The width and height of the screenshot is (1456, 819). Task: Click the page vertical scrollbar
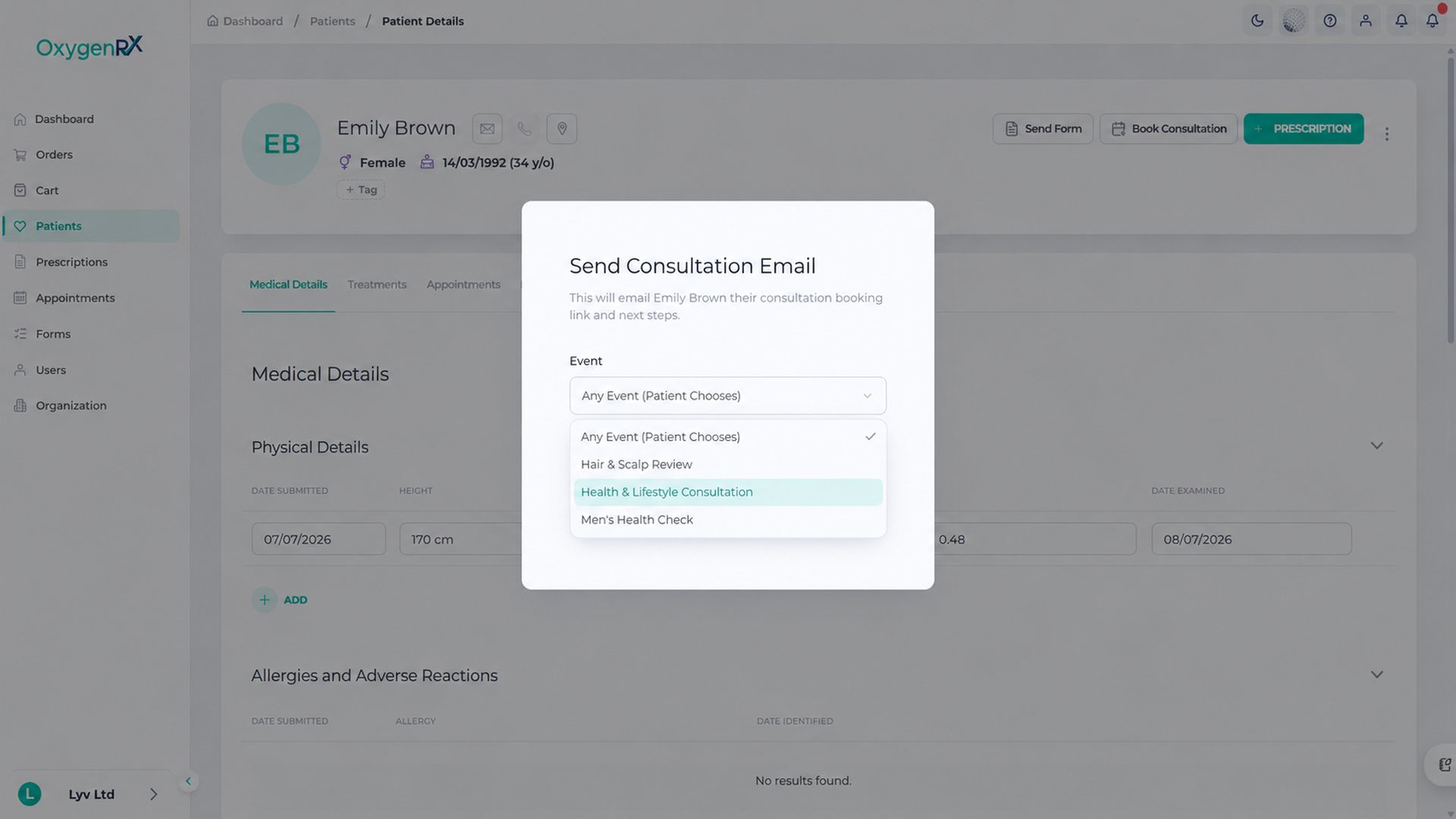(x=1451, y=201)
